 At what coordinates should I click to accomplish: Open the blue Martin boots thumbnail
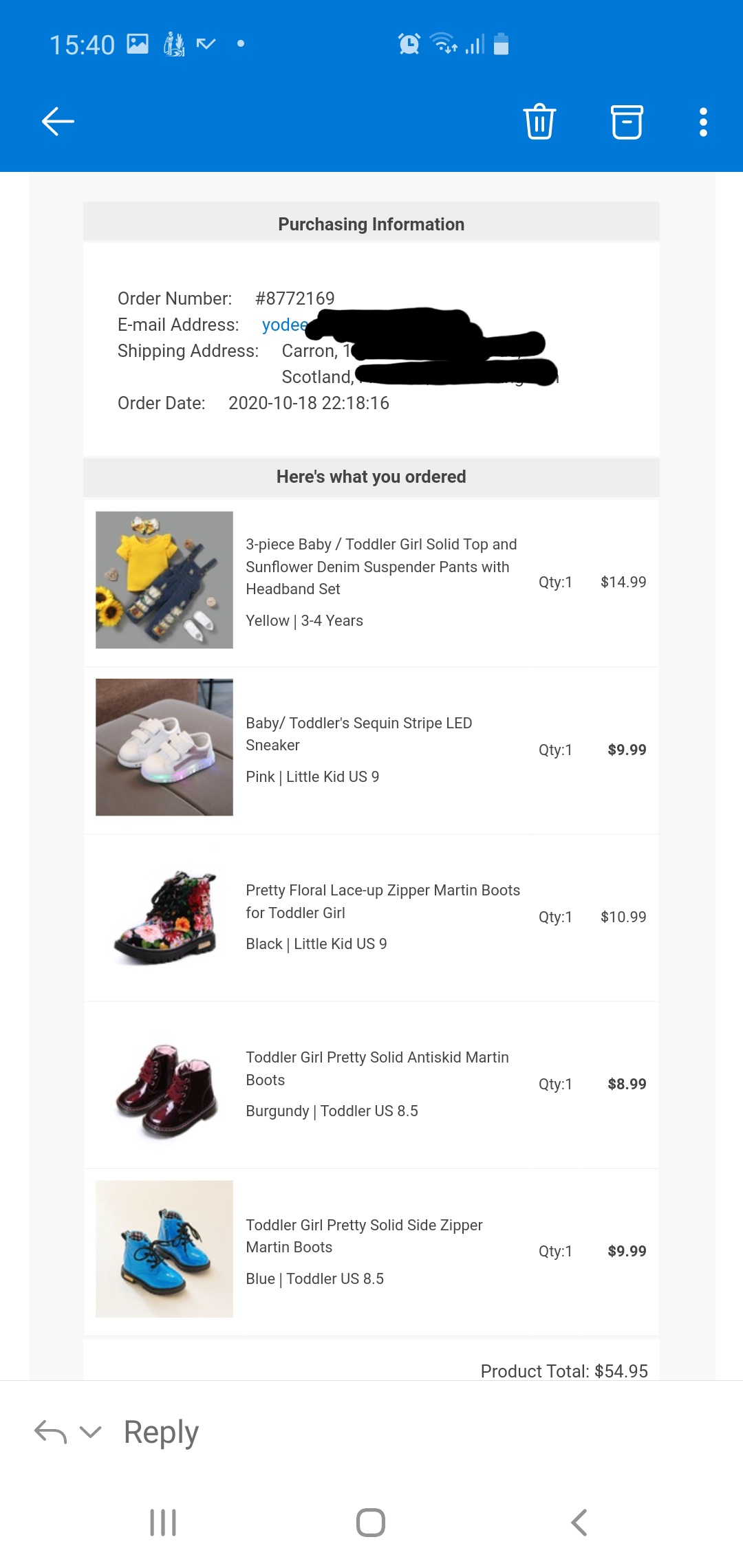(164, 1249)
